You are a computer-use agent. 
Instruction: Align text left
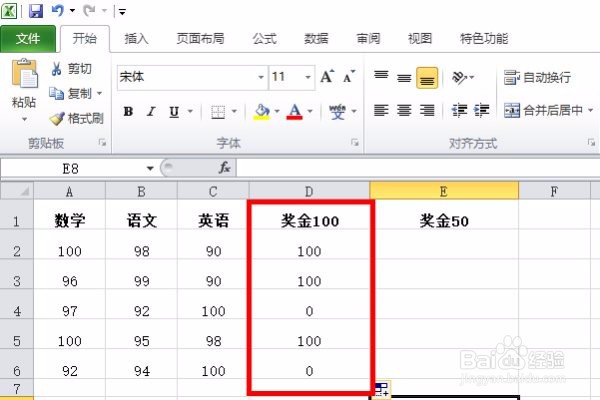(381, 111)
